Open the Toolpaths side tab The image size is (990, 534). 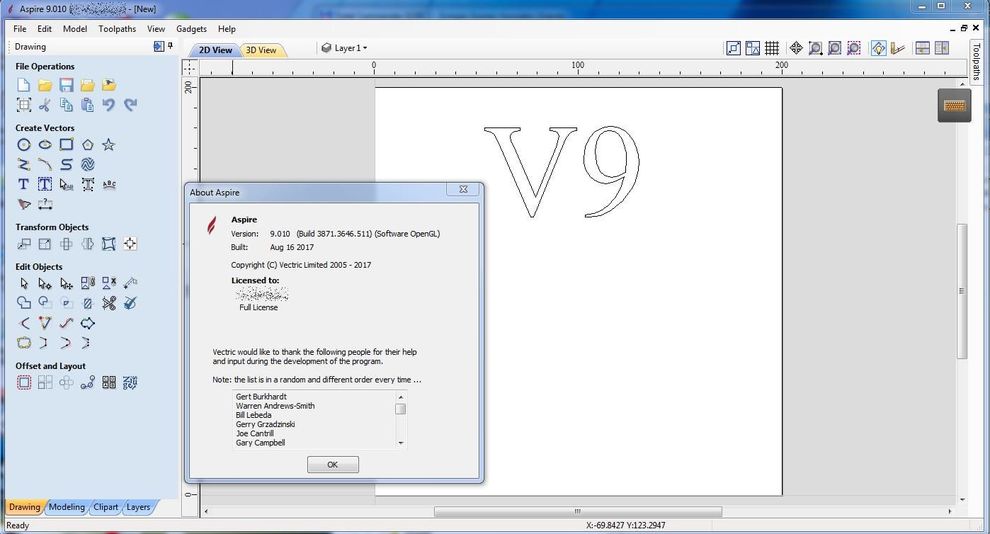pos(976,61)
